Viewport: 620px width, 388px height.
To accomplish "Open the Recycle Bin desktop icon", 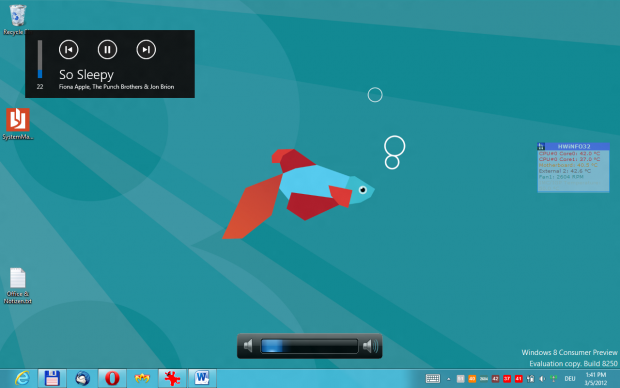I will pyautogui.click(x=17, y=19).
